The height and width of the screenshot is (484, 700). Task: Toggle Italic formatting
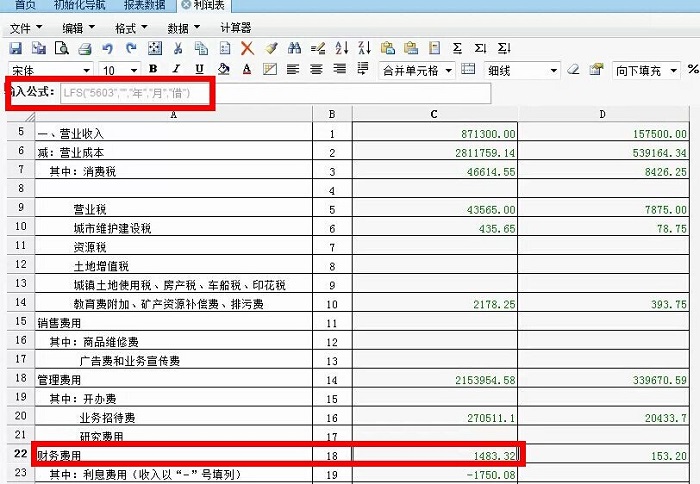(x=176, y=69)
